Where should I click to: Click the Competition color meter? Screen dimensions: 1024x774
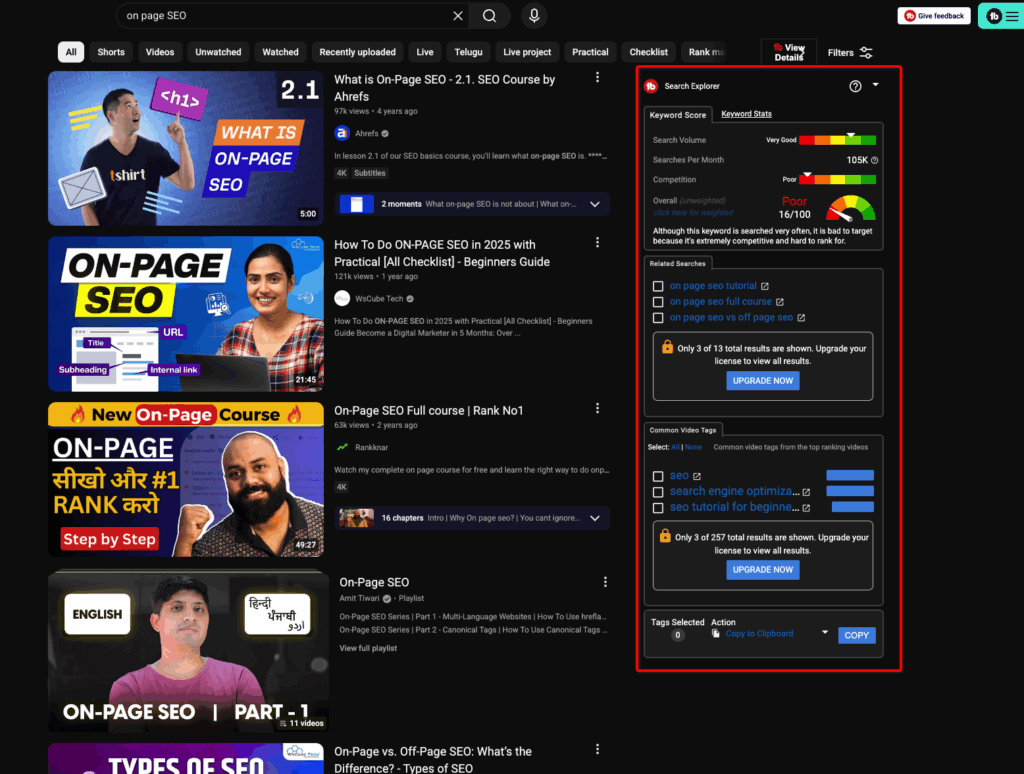coord(837,180)
